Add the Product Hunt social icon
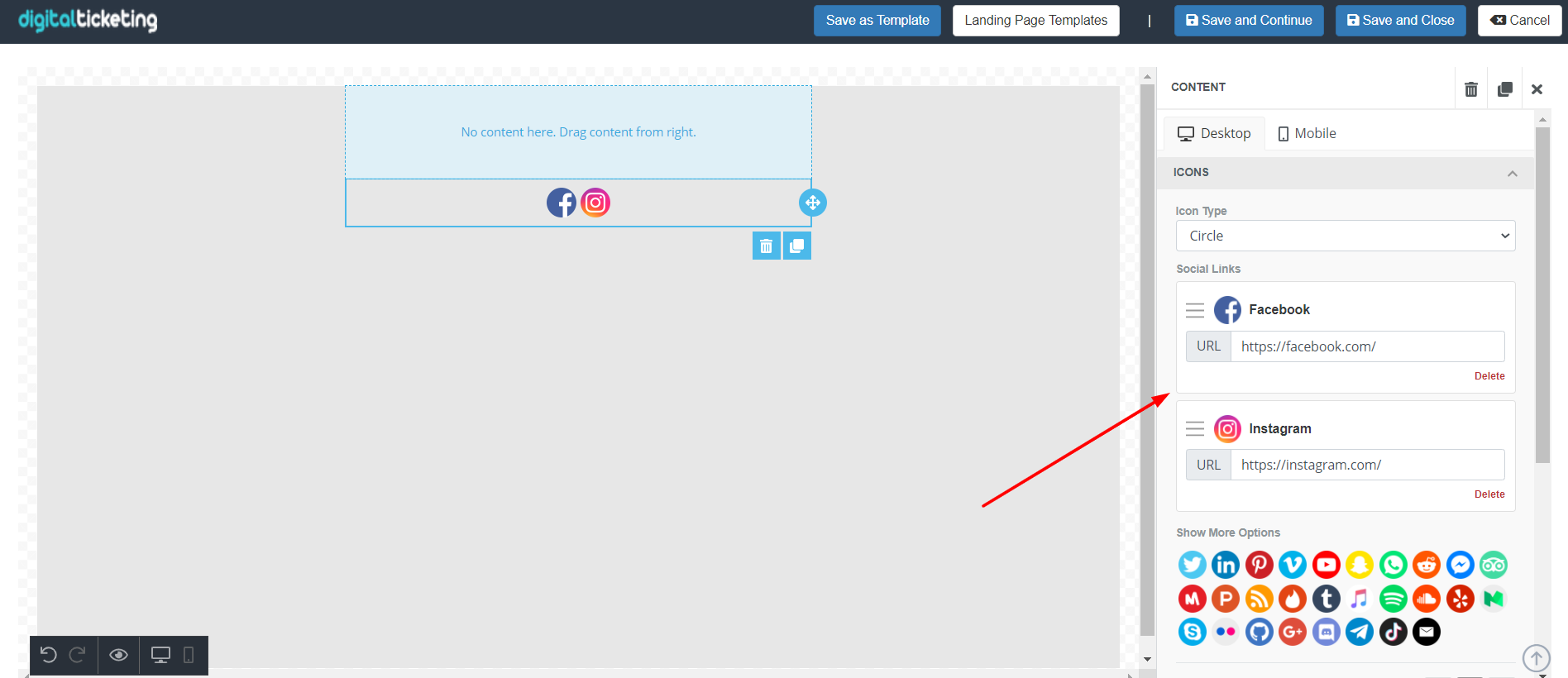This screenshot has width=1568, height=678. coord(1226,599)
